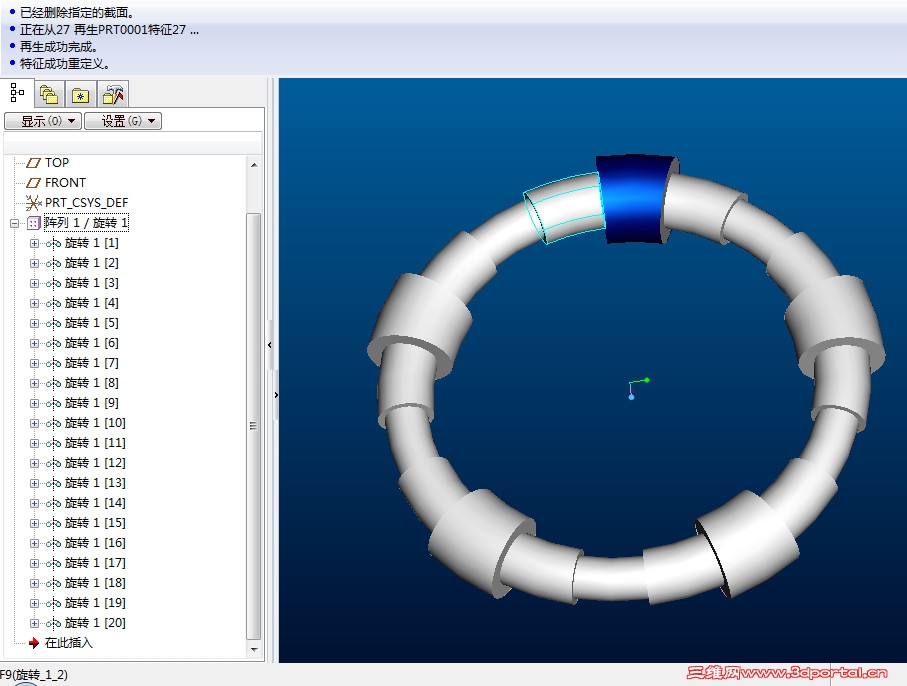Click the revolve icon of 旋转 1 [16]
907x686 pixels.
click(x=53, y=543)
